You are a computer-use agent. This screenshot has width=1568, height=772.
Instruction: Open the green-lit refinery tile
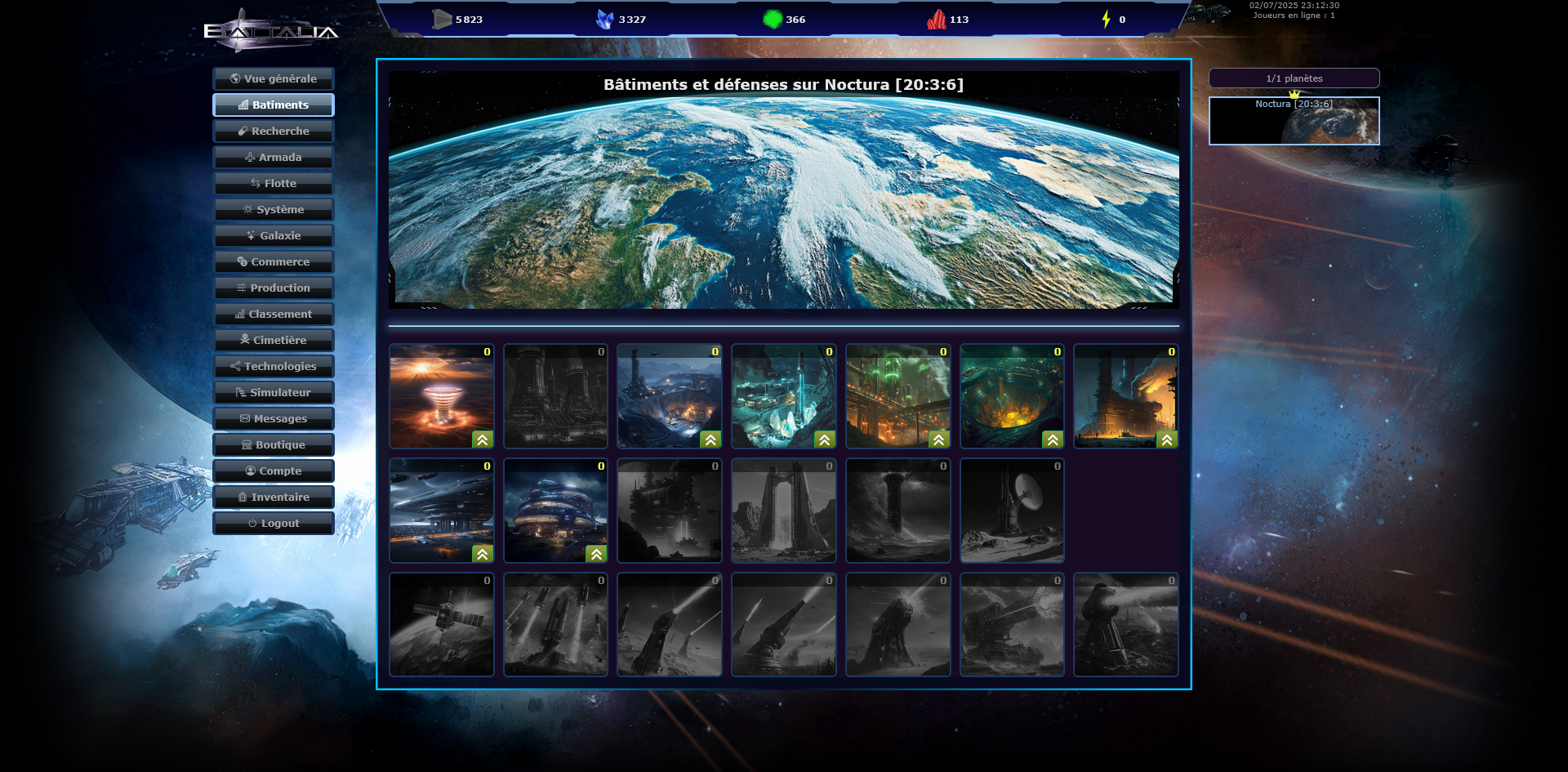point(898,396)
